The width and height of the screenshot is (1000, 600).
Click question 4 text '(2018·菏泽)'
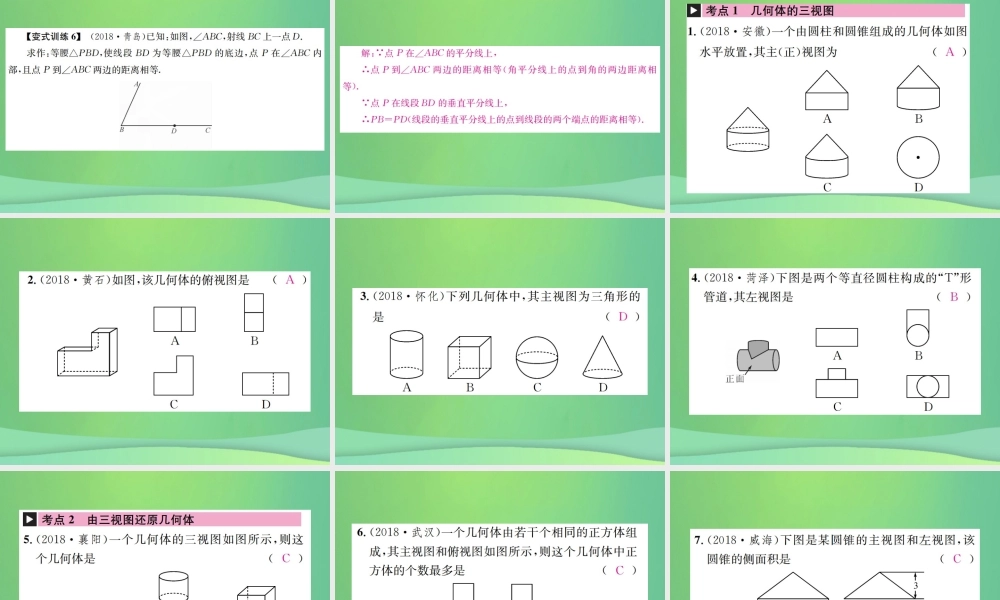pos(739,278)
